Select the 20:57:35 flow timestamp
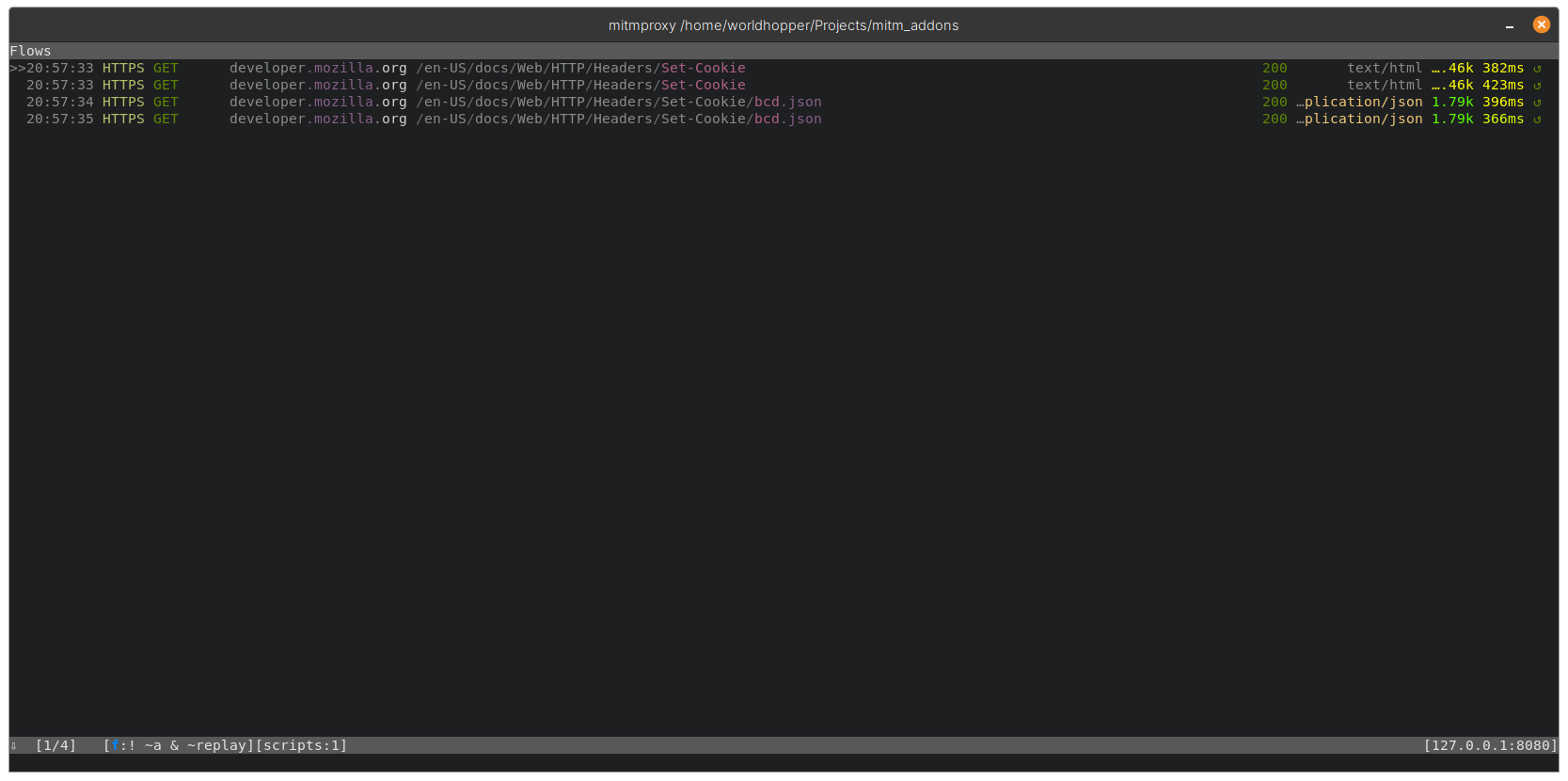The width and height of the screenshot is (1568, 781). (x=60, y=119)
